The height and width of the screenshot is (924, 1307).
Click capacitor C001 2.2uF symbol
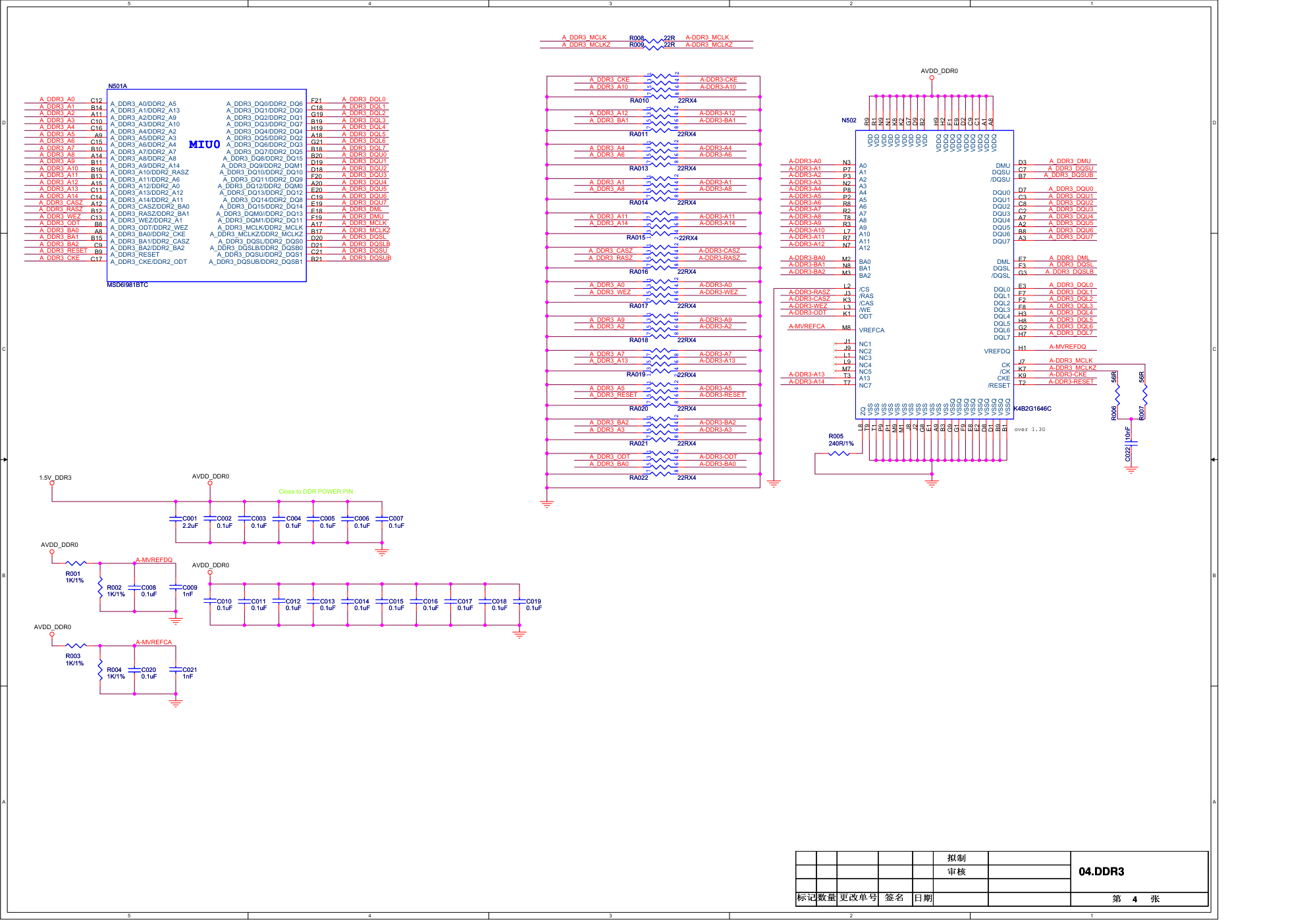pyautogui.click(x=176, y=519)
